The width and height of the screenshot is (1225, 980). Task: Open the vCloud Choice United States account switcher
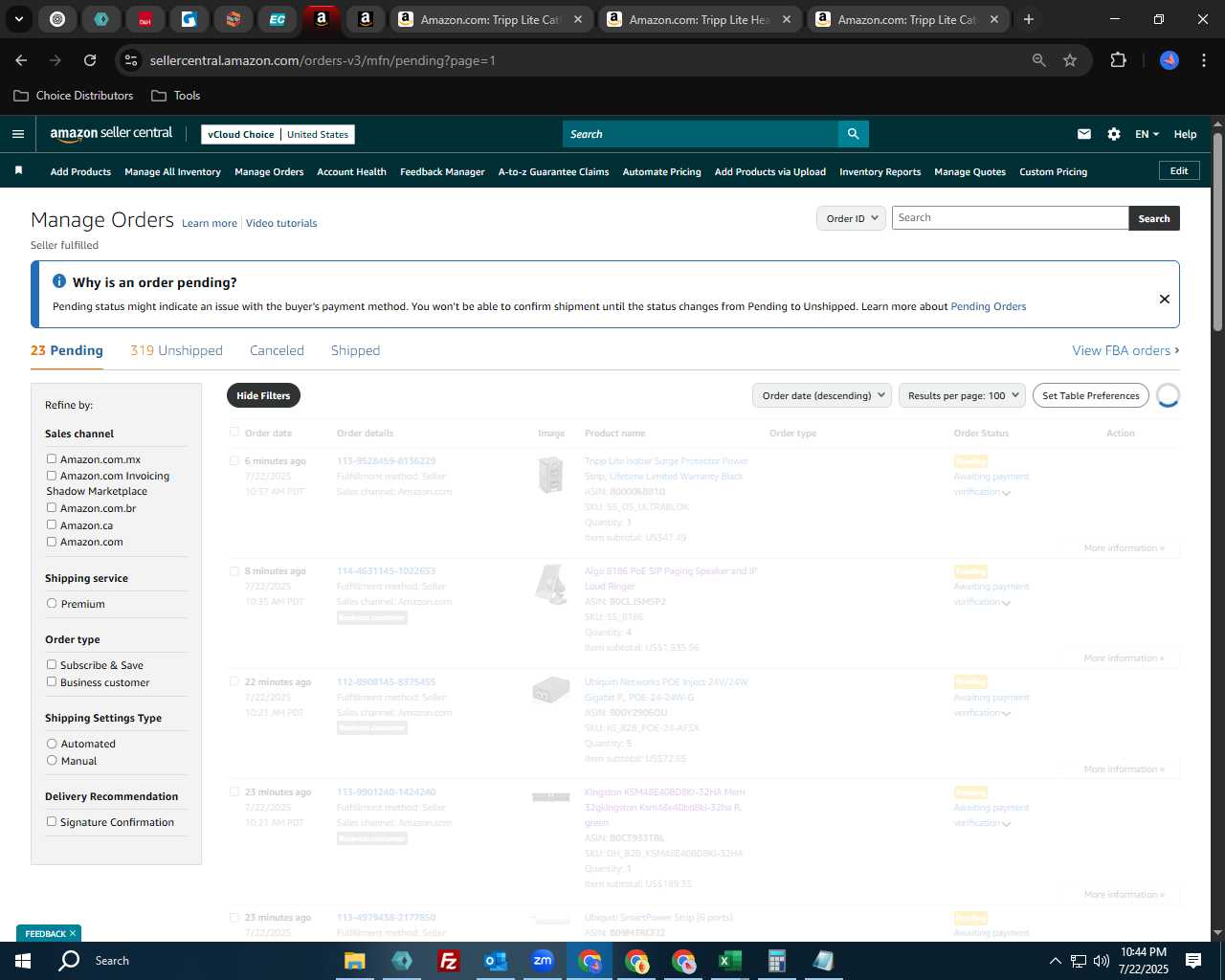point(278,134)
